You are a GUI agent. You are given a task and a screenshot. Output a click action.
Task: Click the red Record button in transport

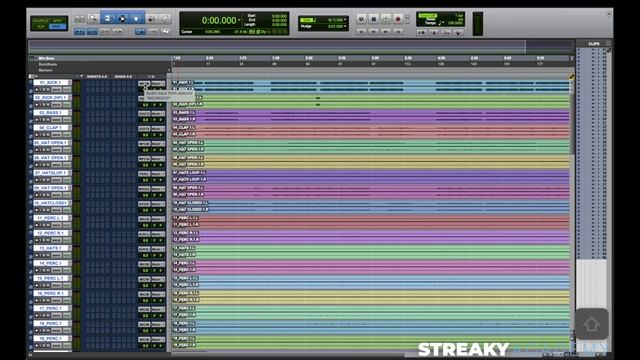398,19
